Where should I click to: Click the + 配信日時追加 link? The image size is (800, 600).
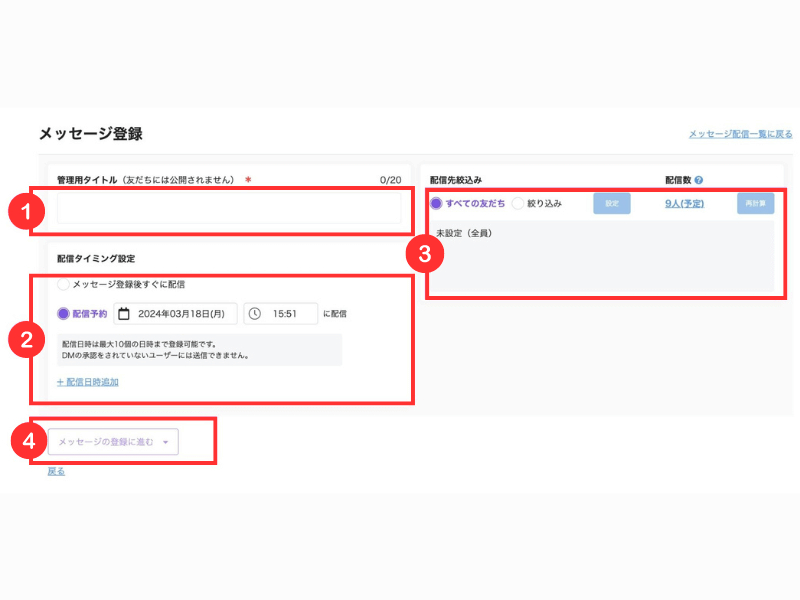[x=88, y=382]
